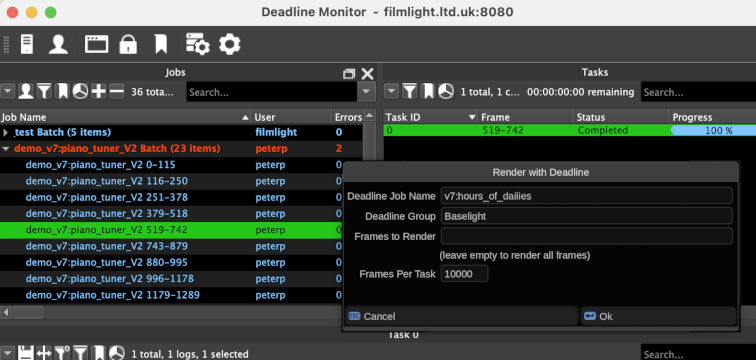
Task: Cancel the Render with Deadline dialog
Action: point(461,316)
